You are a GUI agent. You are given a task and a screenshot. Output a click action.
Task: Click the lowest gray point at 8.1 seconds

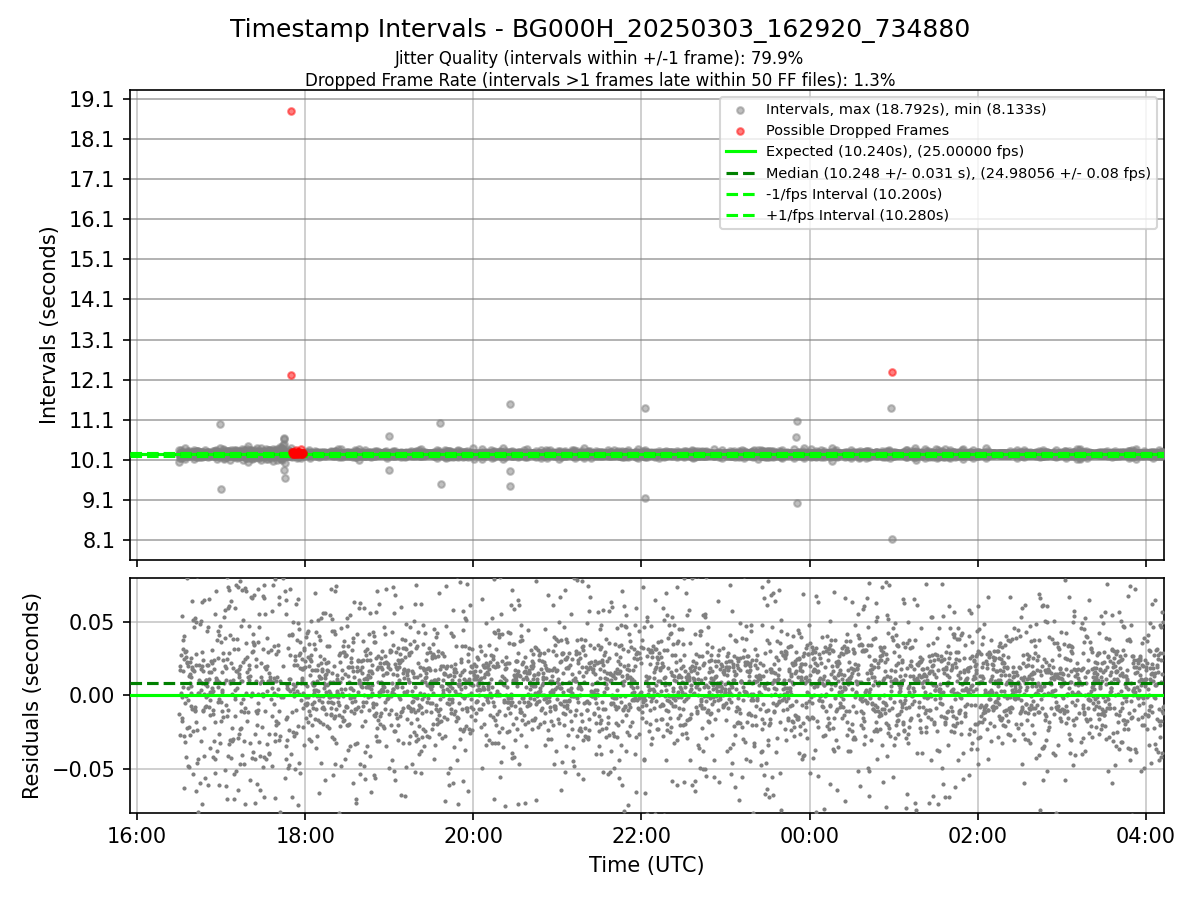(892, 539)
